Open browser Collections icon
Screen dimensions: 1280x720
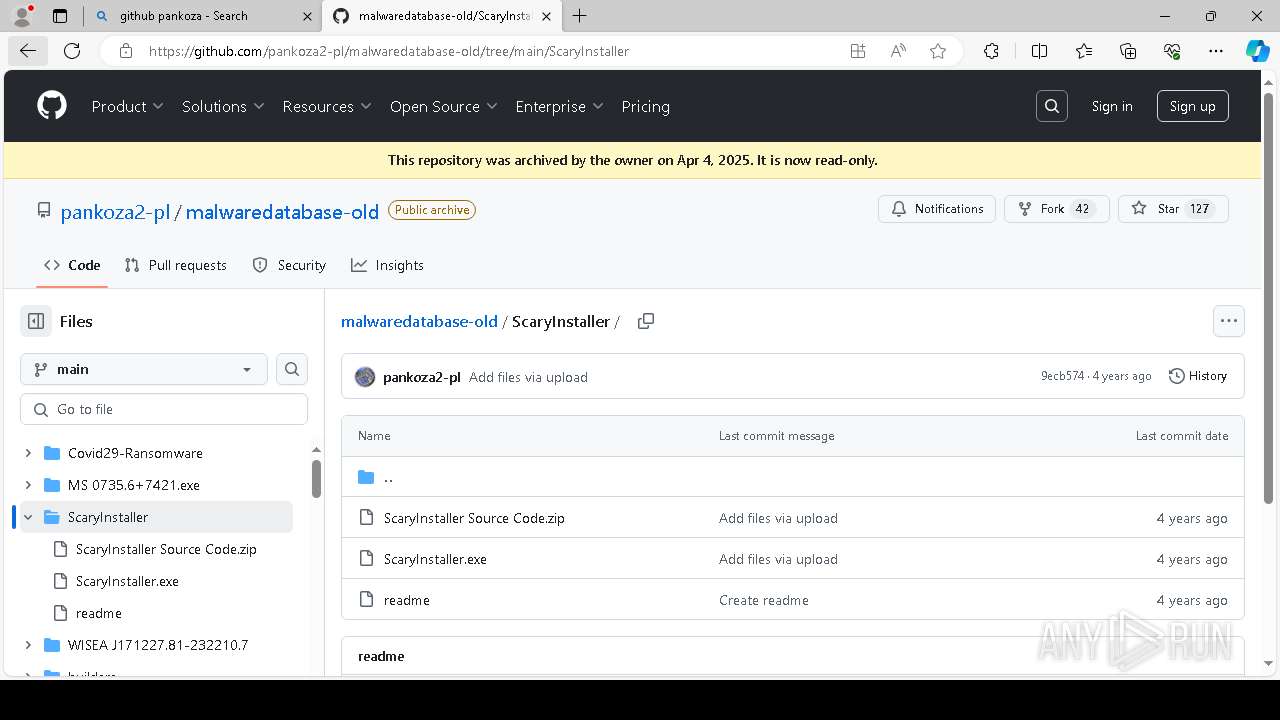click(x=1128, y=51)
